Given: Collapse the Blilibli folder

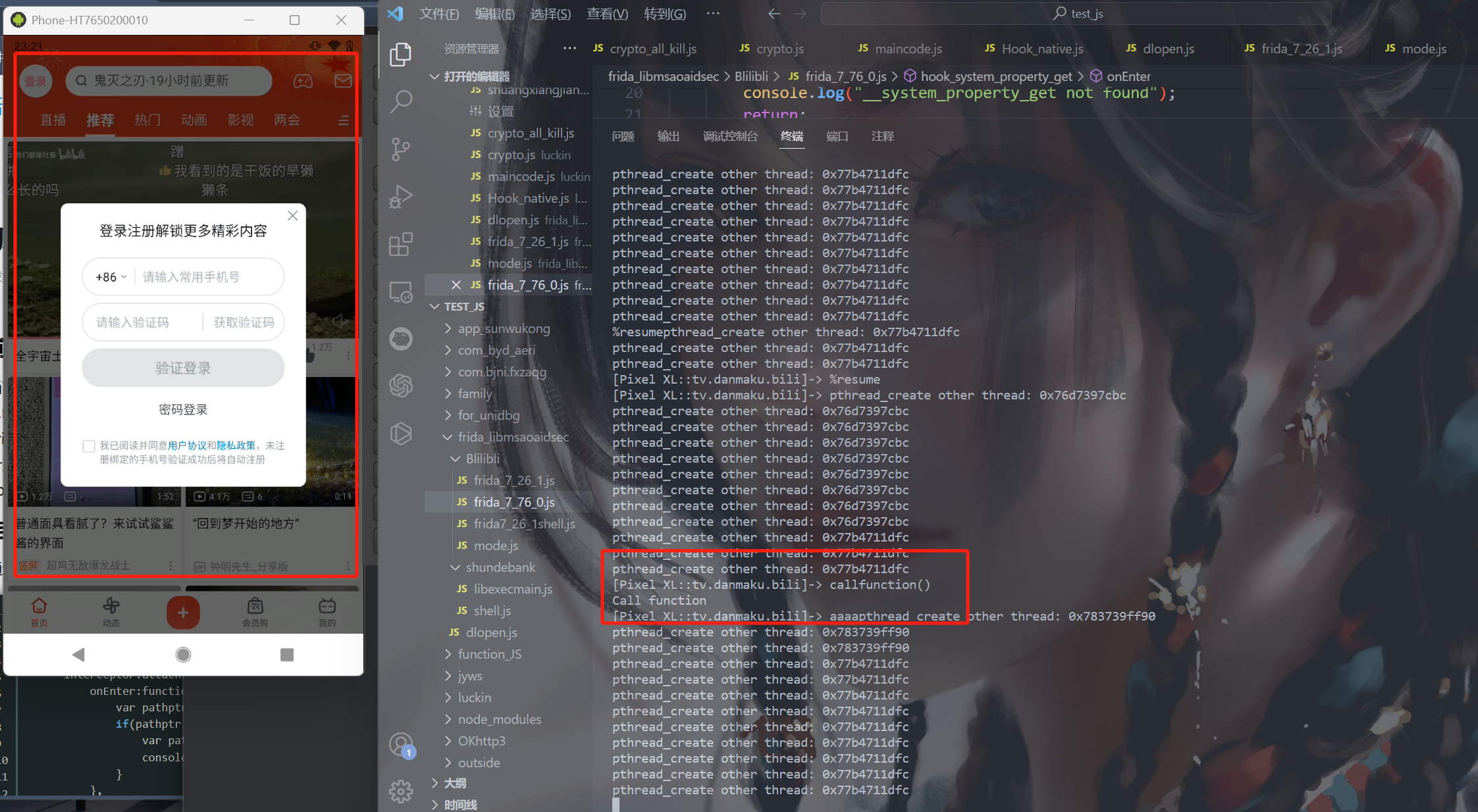Looking at the screenshot, I should pos(483,459).
